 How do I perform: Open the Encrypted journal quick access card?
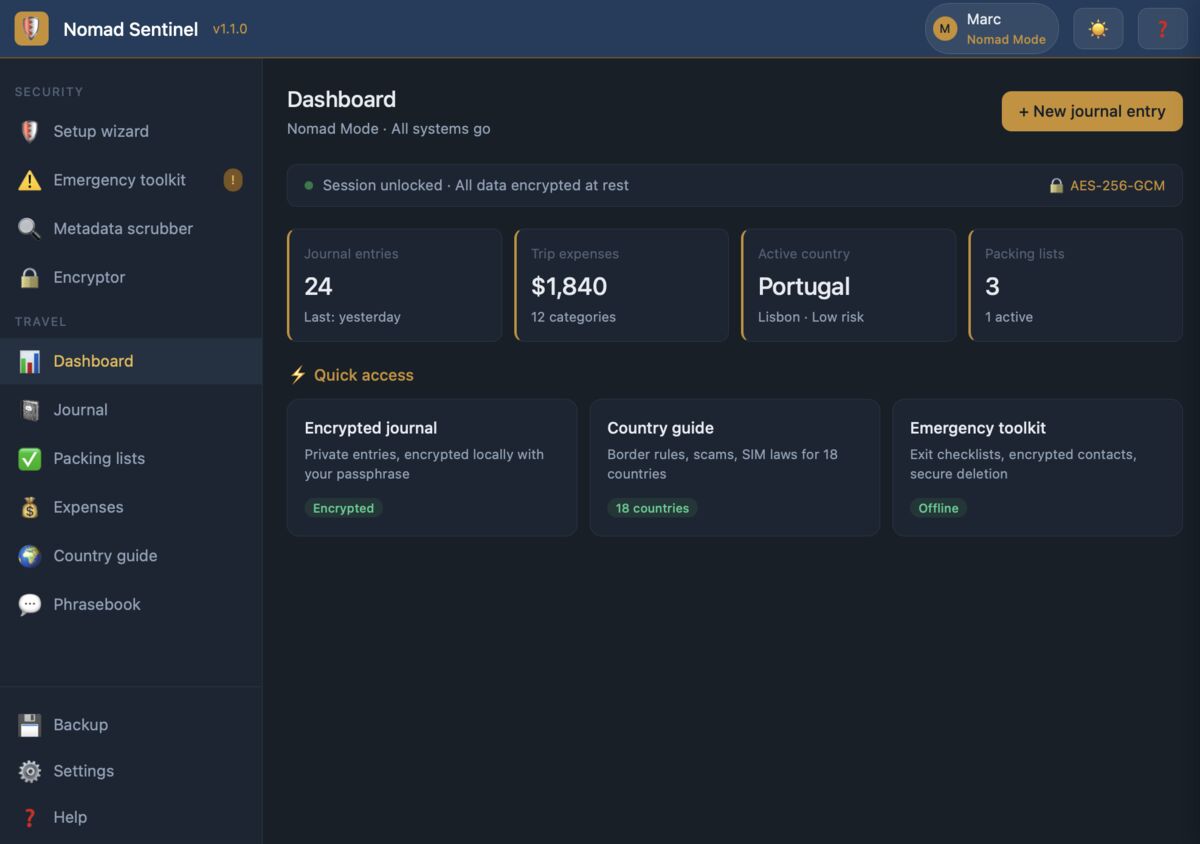coord(432,468)
